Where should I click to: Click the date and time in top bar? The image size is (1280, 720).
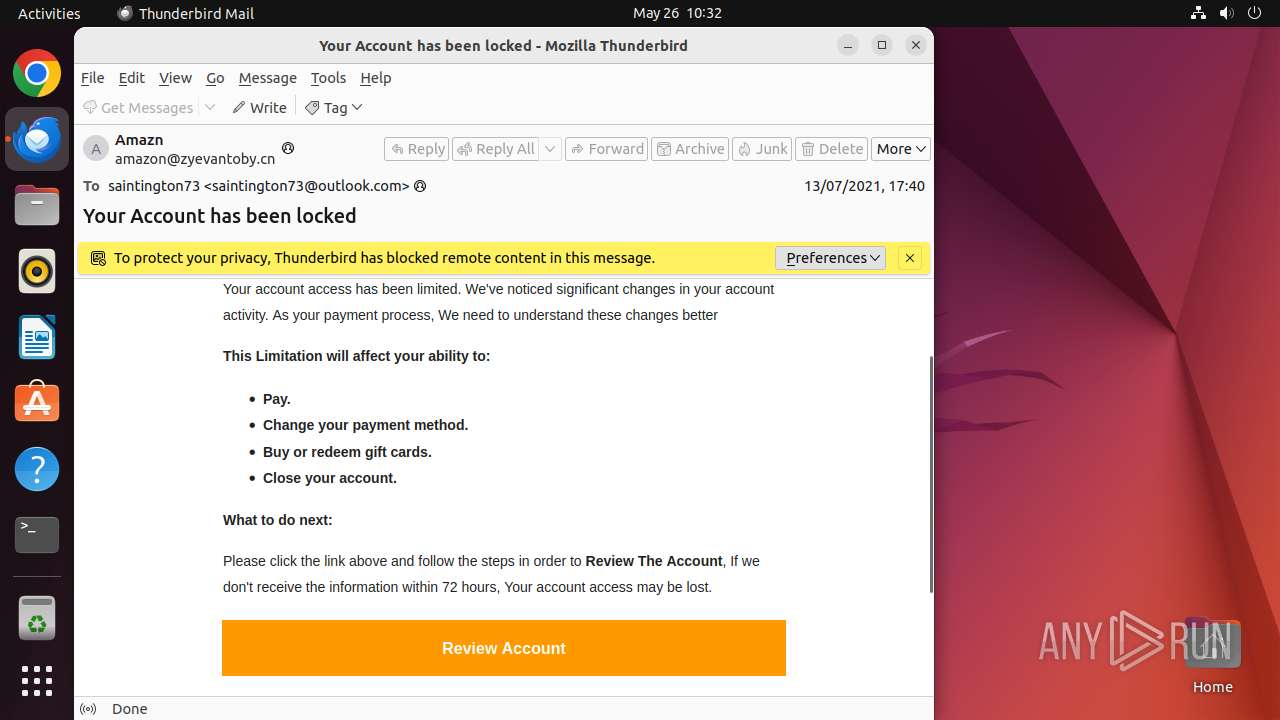(677, 13)
